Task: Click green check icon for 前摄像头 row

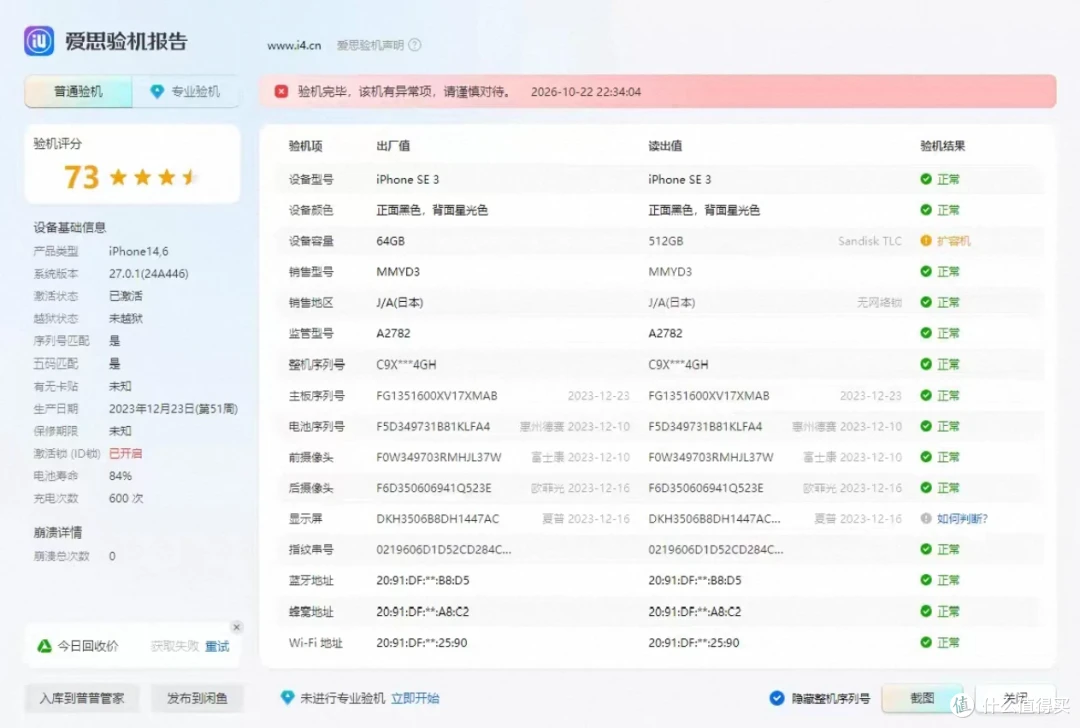Action: (x=926, y=457)
